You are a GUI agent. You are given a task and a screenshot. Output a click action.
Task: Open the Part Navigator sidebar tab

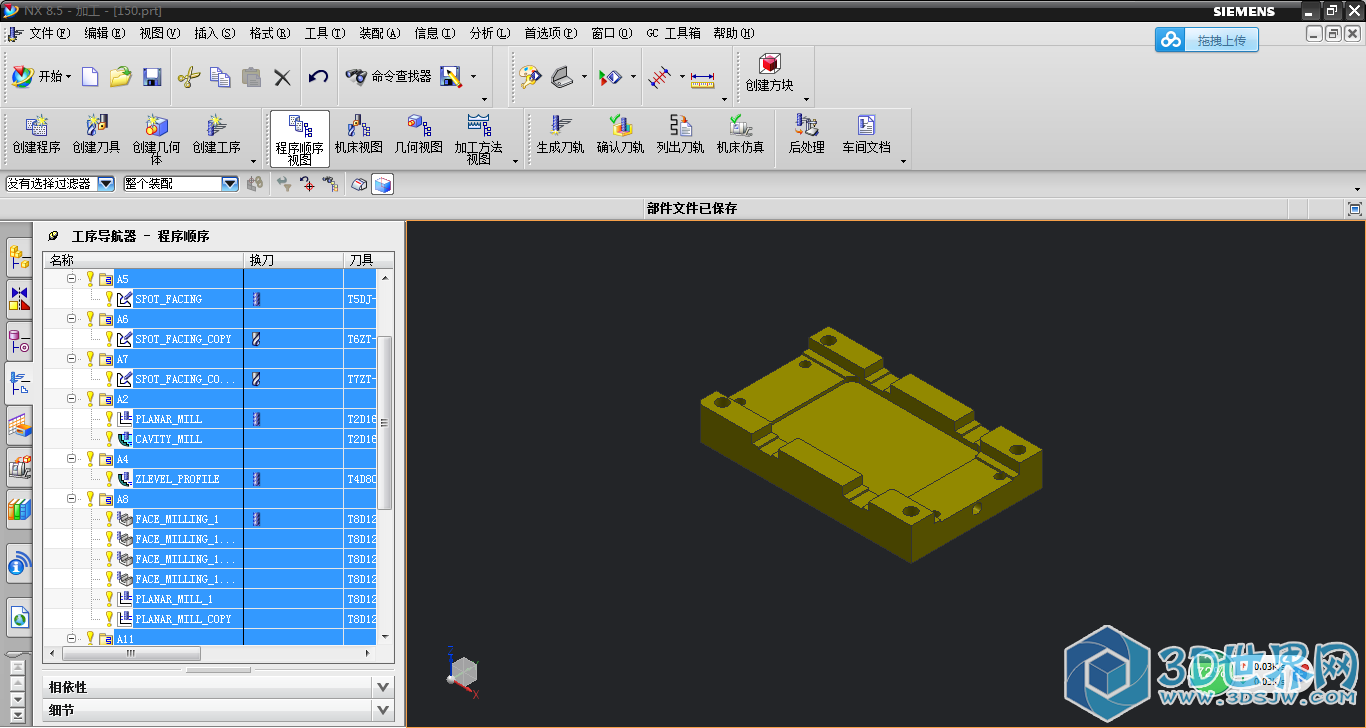pyautogui.click(x=19, y=342)
